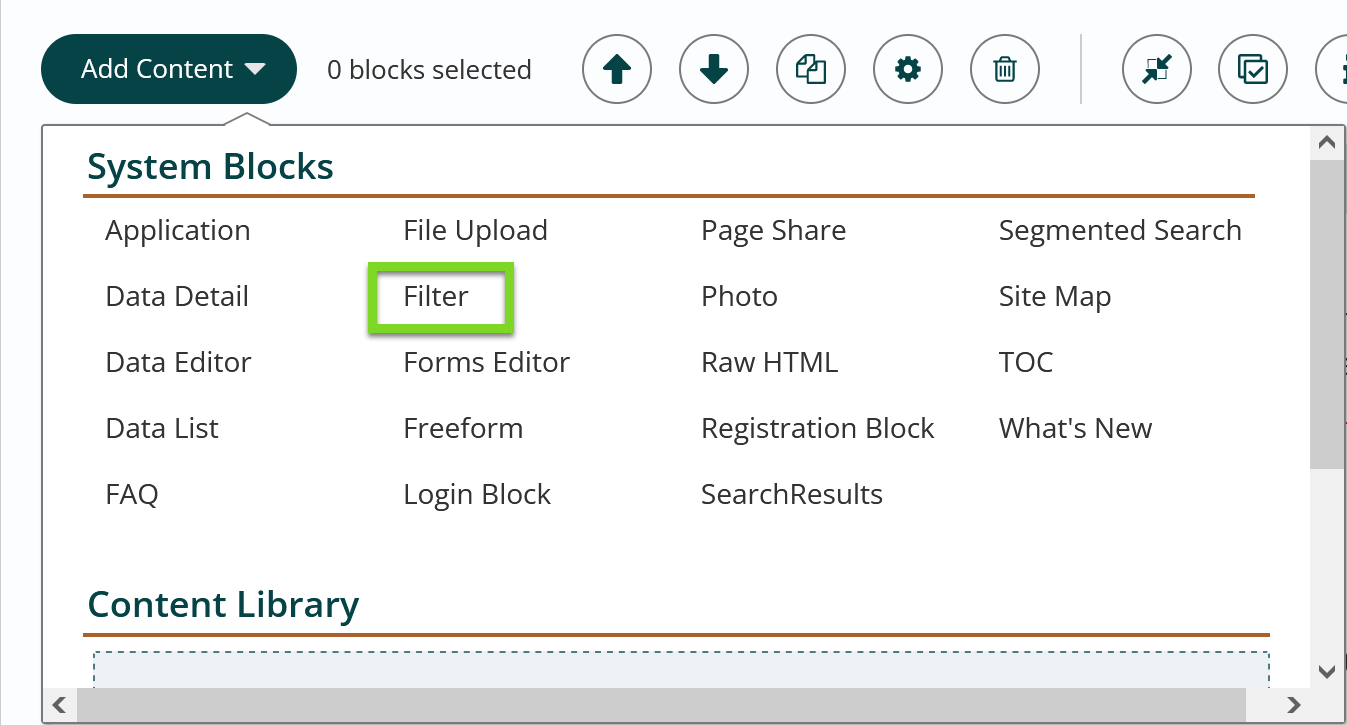Click the delete blocks trash icon
Image resolution: width=1347 pixels, height=725 pixels.
[1005, 69]
